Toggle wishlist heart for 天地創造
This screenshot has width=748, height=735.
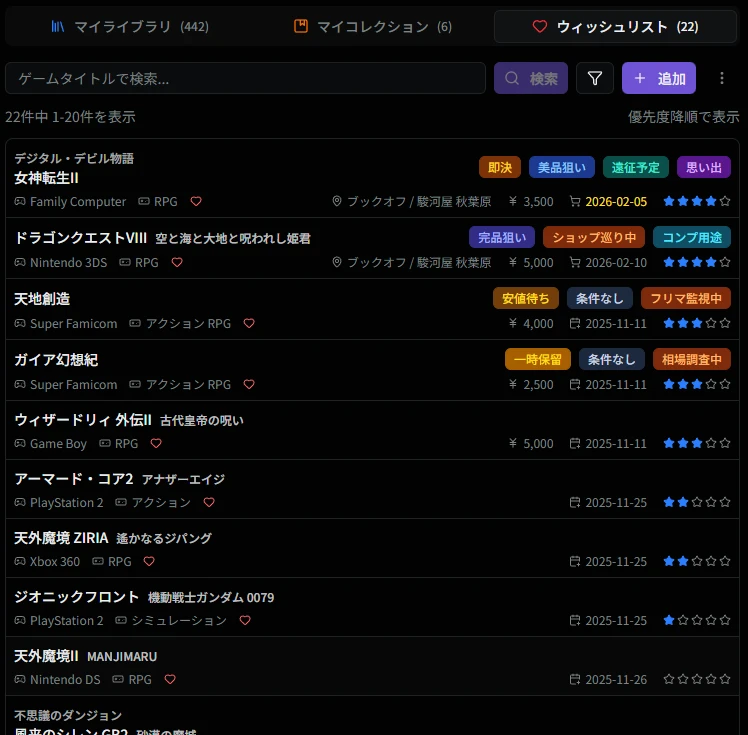tap(249, 323)
